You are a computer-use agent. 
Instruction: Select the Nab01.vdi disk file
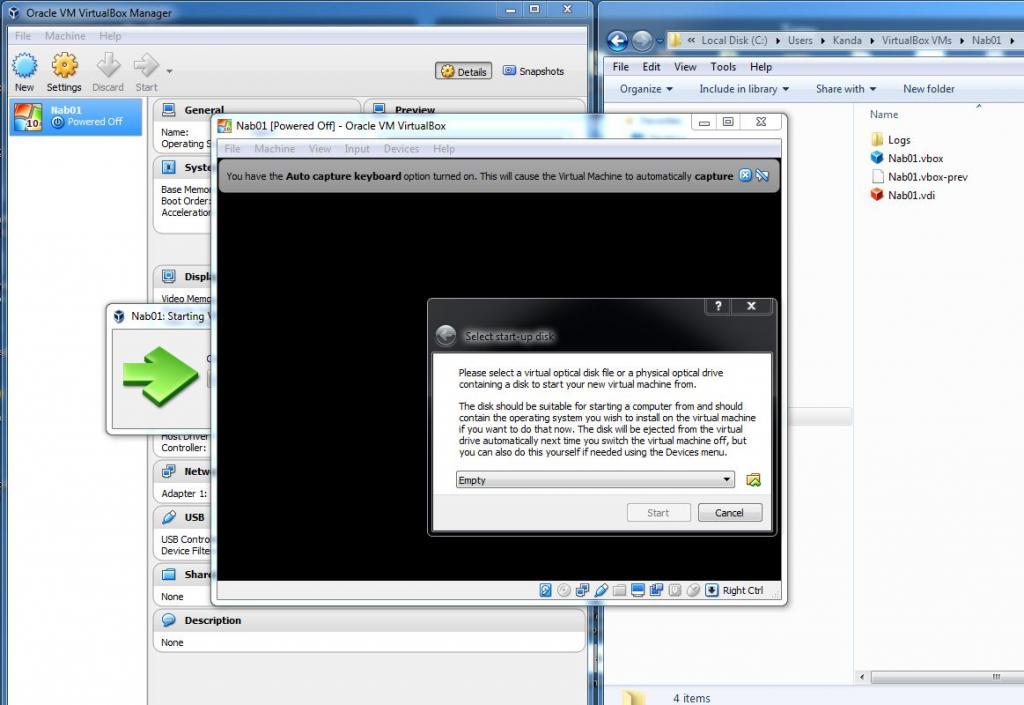pos(903,195)
